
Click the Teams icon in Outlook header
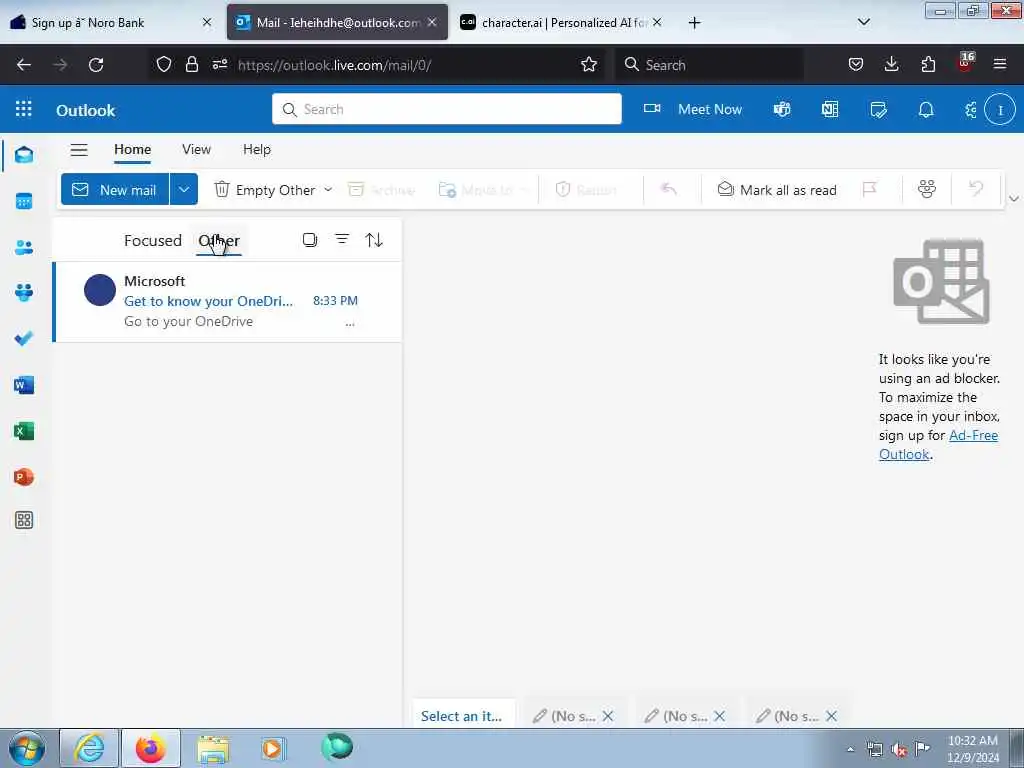click(782, 110)
